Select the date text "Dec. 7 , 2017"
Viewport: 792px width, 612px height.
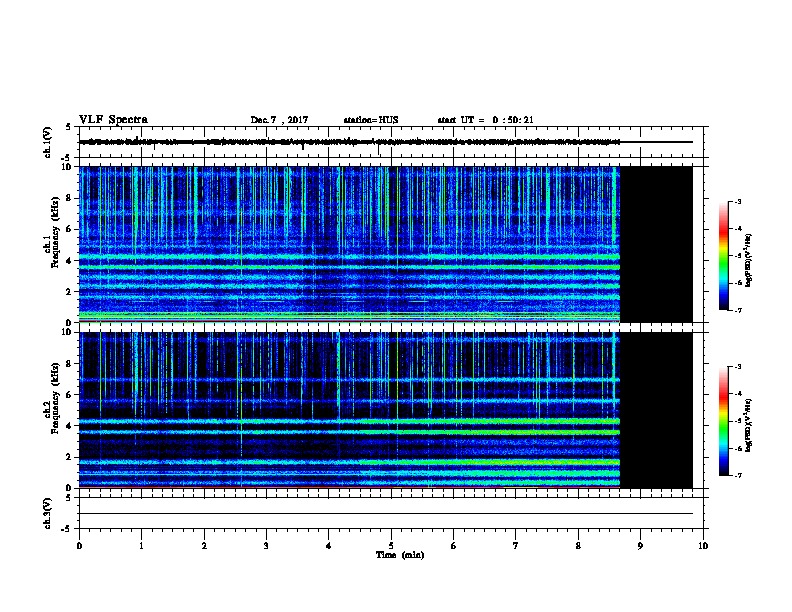click(x=279, y=120)
